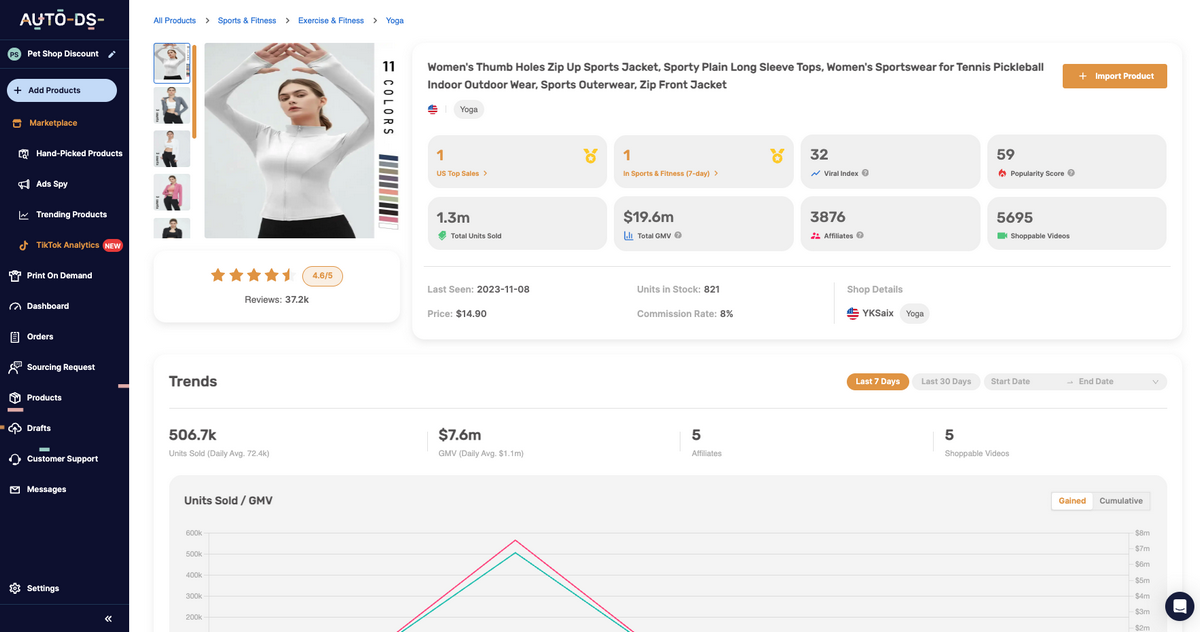The height and width of the screenshot is (632, 1200).
Task: Open Dashboard from the sidebar
Action: [50, 306]
